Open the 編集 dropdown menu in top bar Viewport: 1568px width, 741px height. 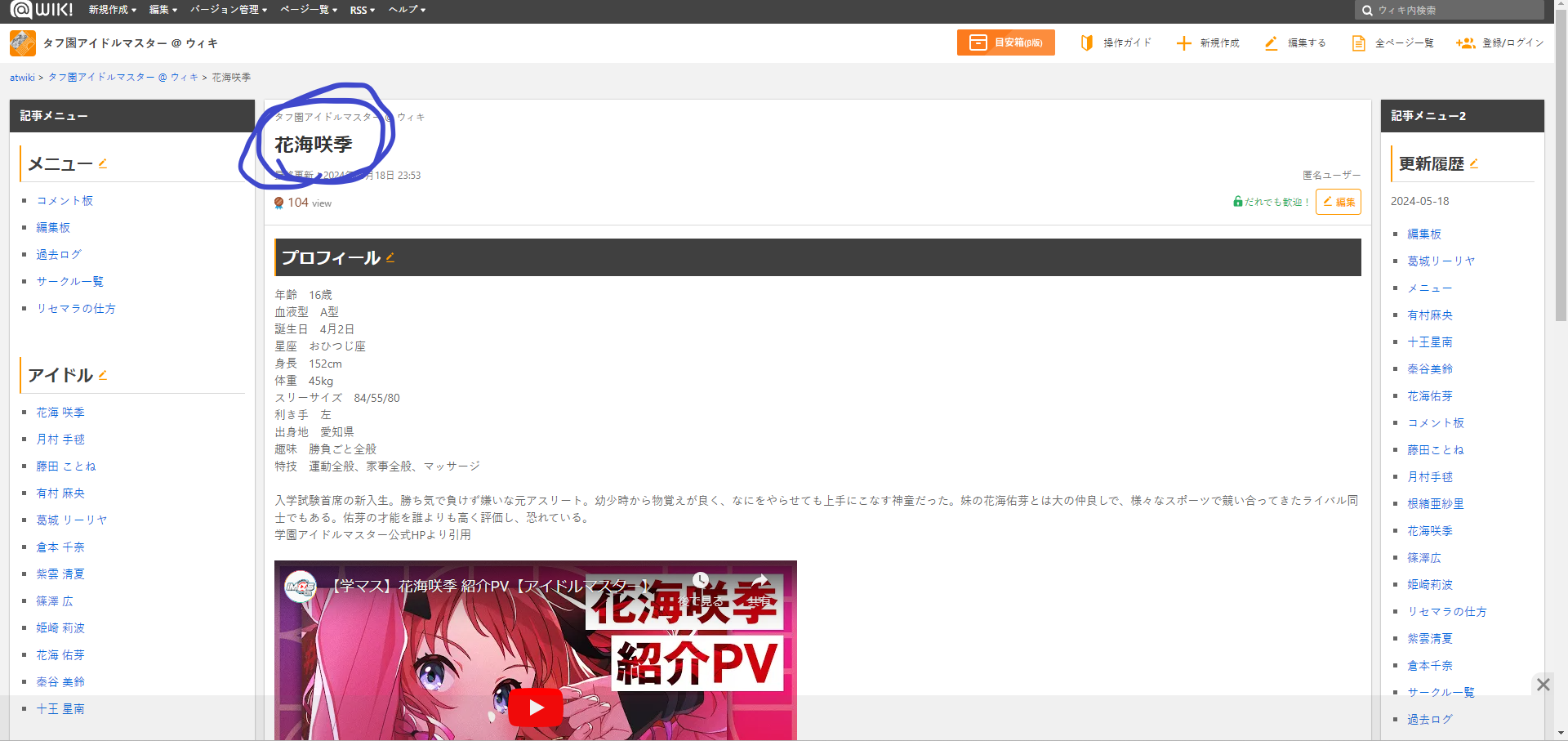(x=163, y=10)
